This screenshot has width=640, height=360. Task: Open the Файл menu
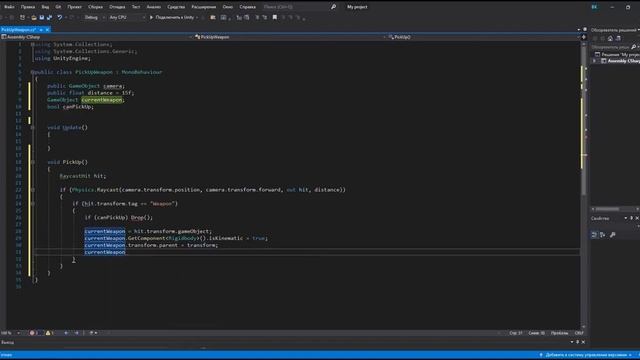pyautogui.click(x=9, y=7)
